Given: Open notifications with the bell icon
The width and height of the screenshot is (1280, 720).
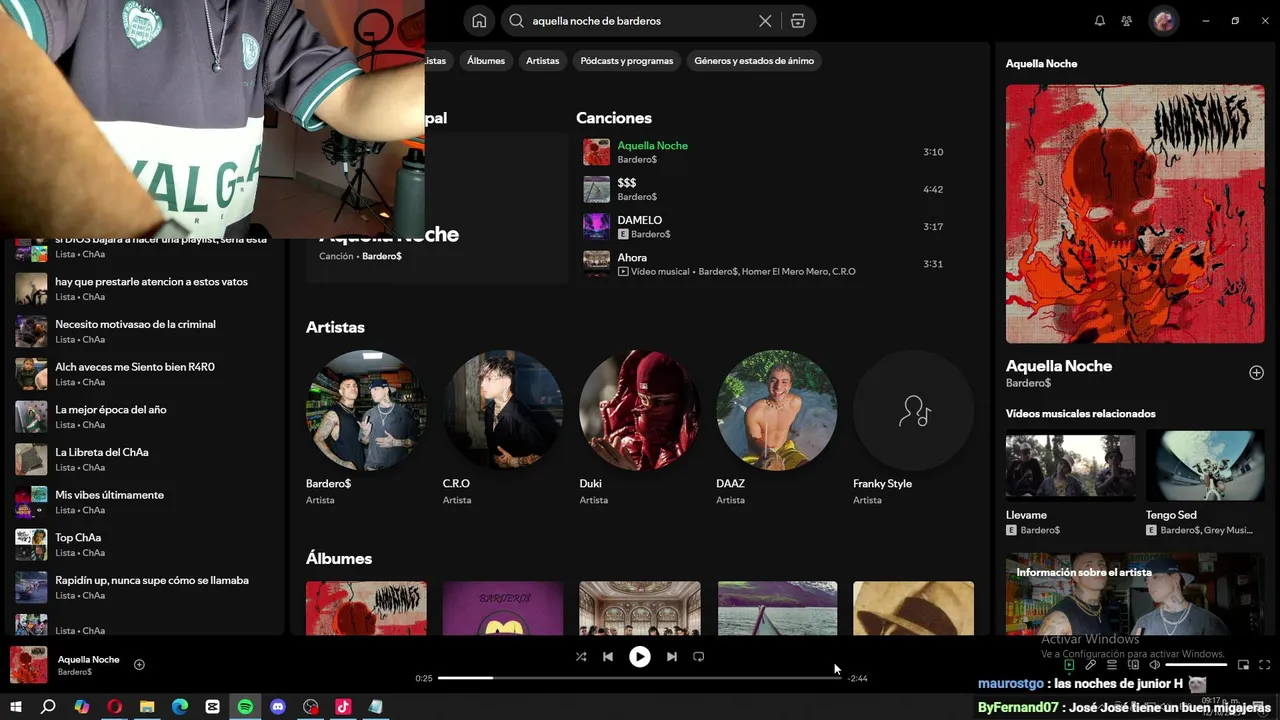Looking at the screenshot, I should pos(1100,21).
